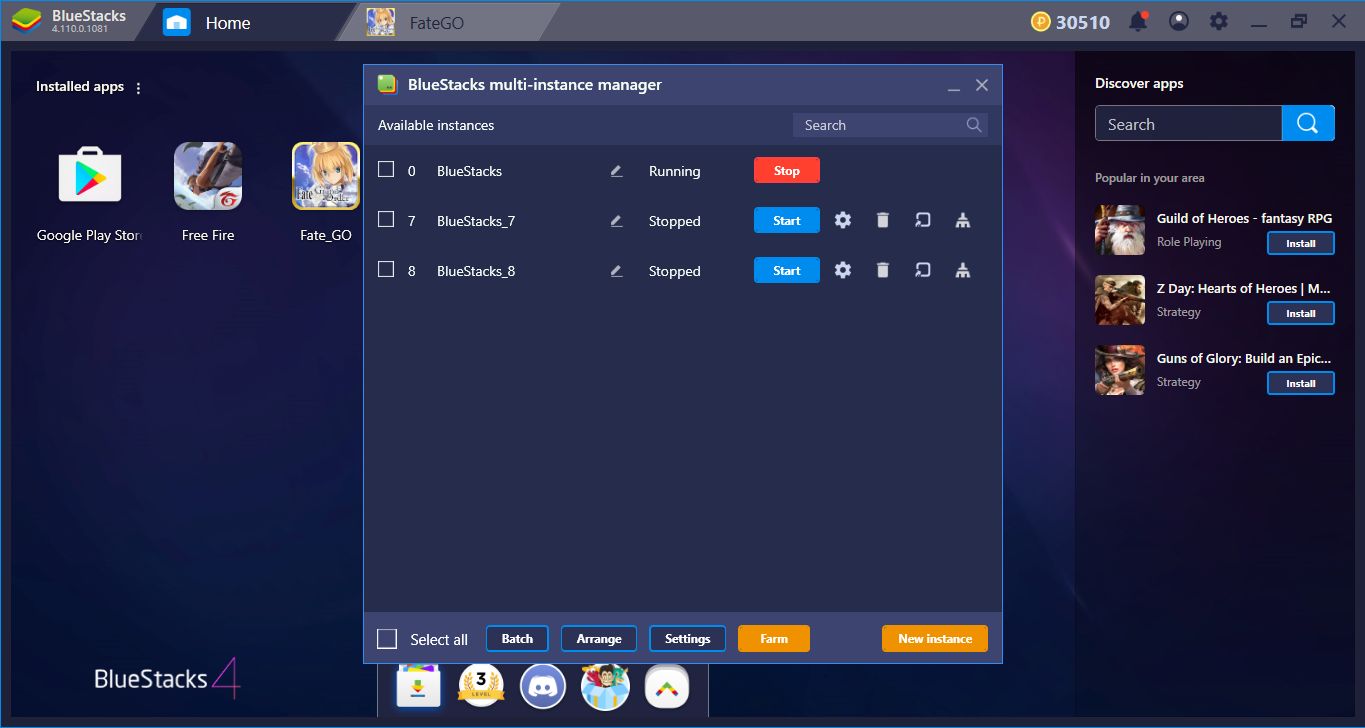Click the Arrange button
This screenshot has height=728, width=1365.
click(599, 639)
